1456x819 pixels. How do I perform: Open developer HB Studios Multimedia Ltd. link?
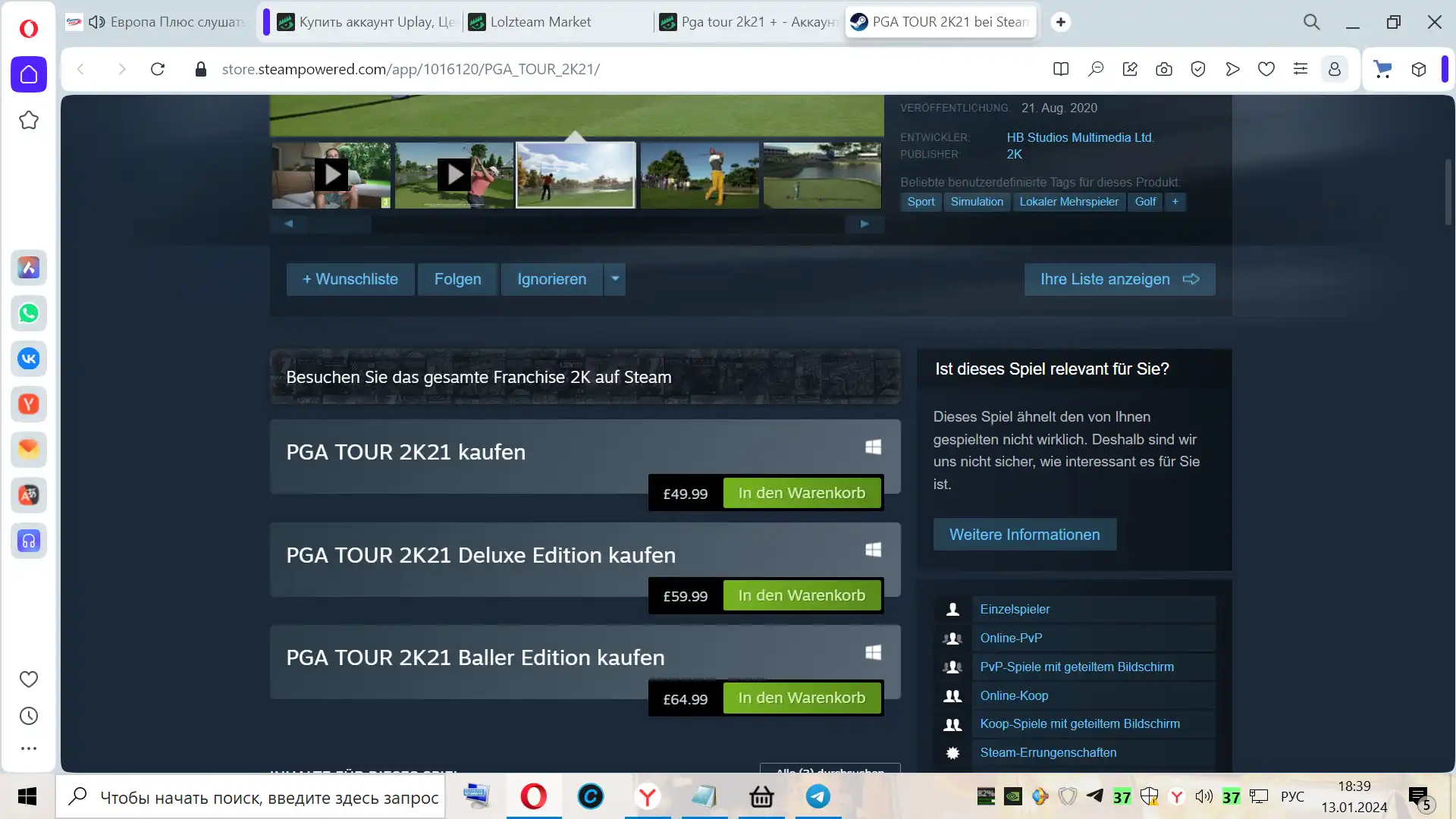(x=1080, y=137)
